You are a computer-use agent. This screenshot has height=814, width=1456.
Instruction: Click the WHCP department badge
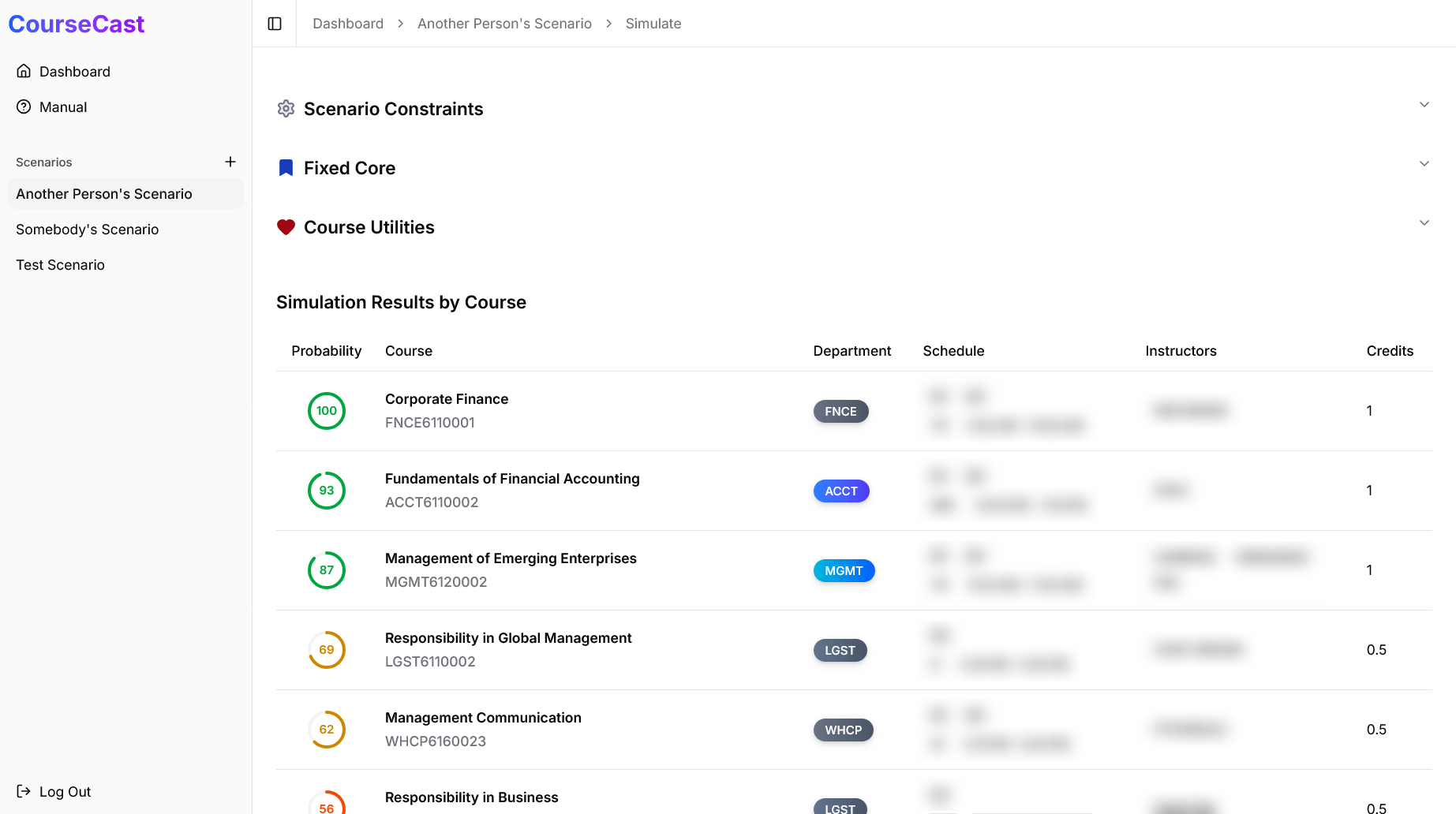843,730
